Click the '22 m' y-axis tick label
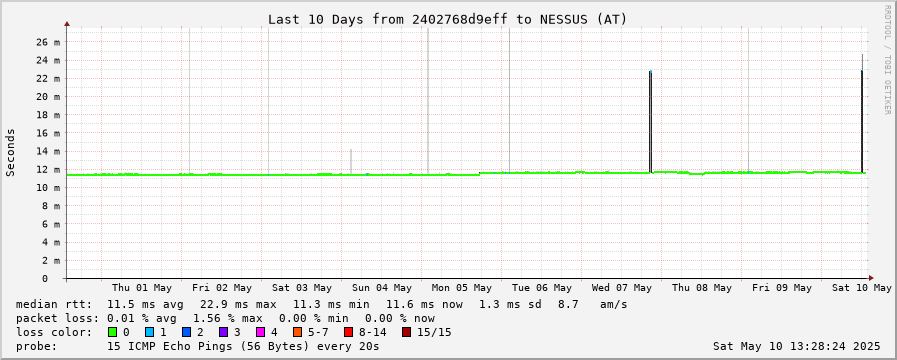Viewport: 897px width, 360px height. 49,78
